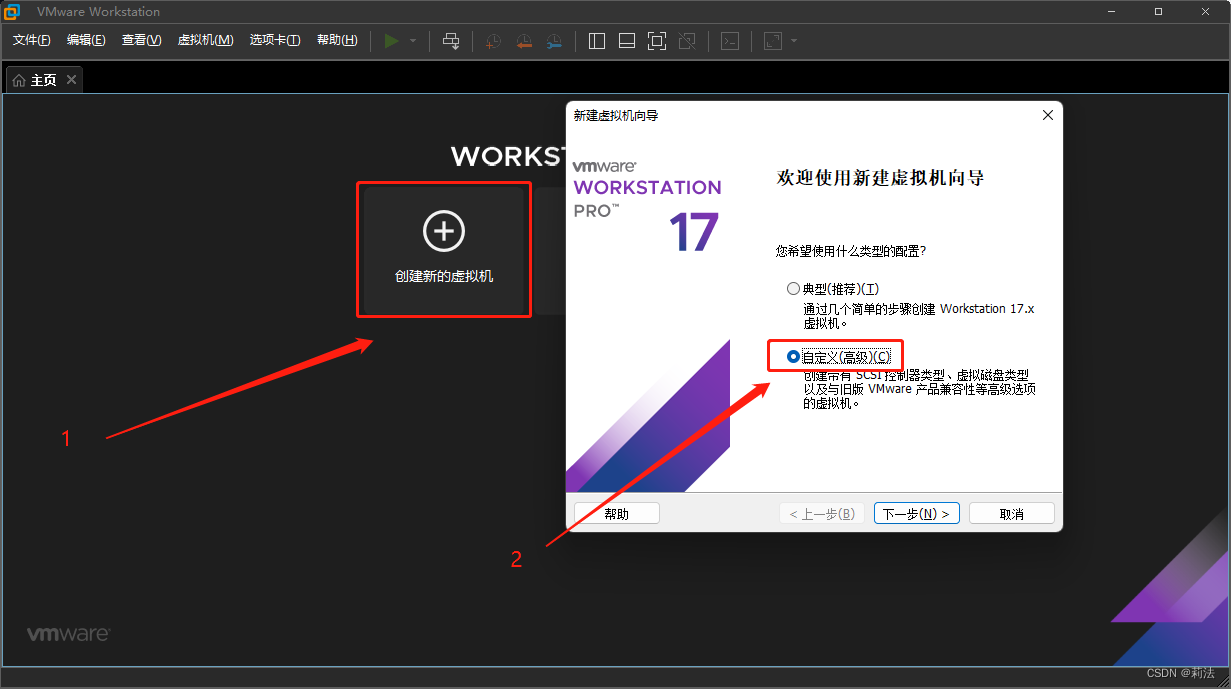Open the power options dropdown arrow

[x=413, y=41]
